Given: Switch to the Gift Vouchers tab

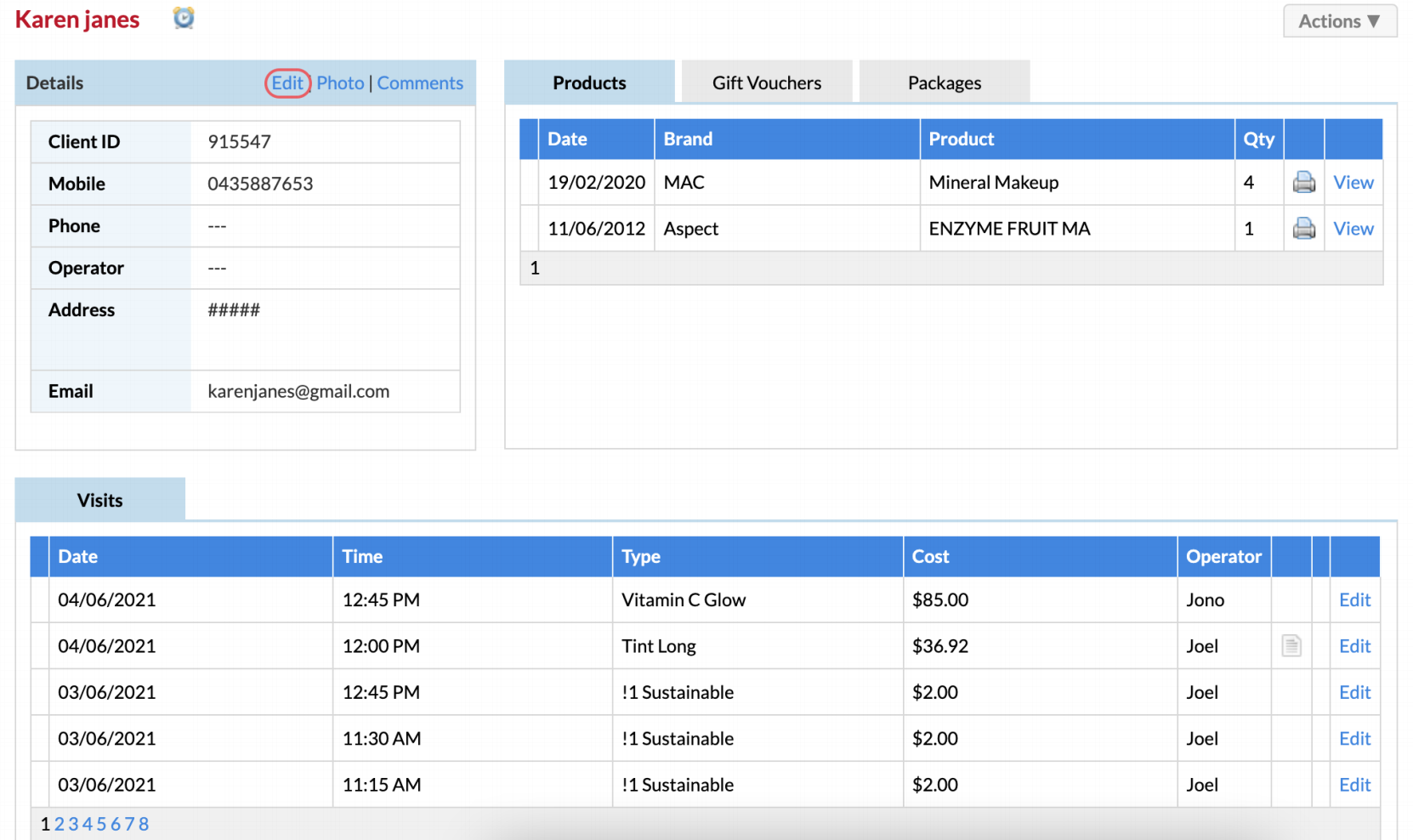Looking at the screenshot, I should coord(766,82).
